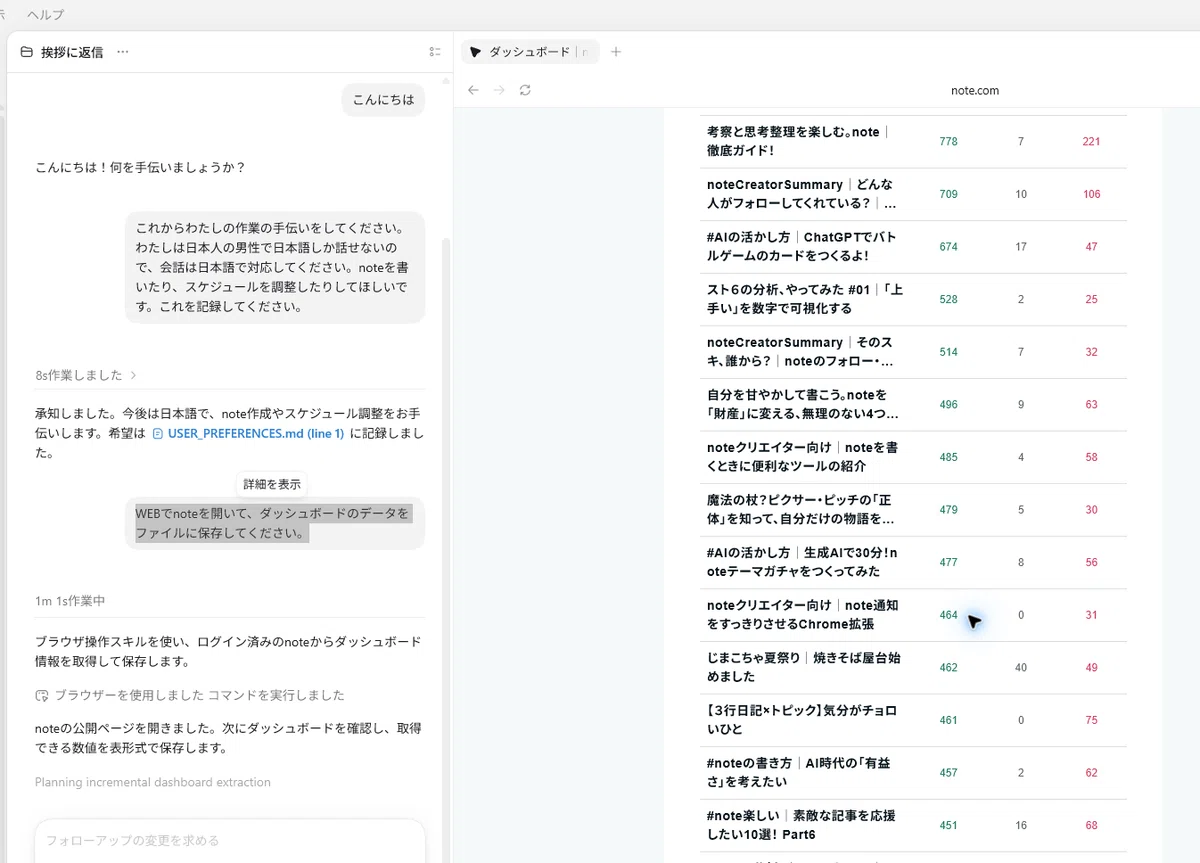Image resolution: width=1200 pixels, height=863 pixels.
Task: Open article 考察と思考整理を楽しむ。note 徹底ガイド!
Action: [798, 141]
